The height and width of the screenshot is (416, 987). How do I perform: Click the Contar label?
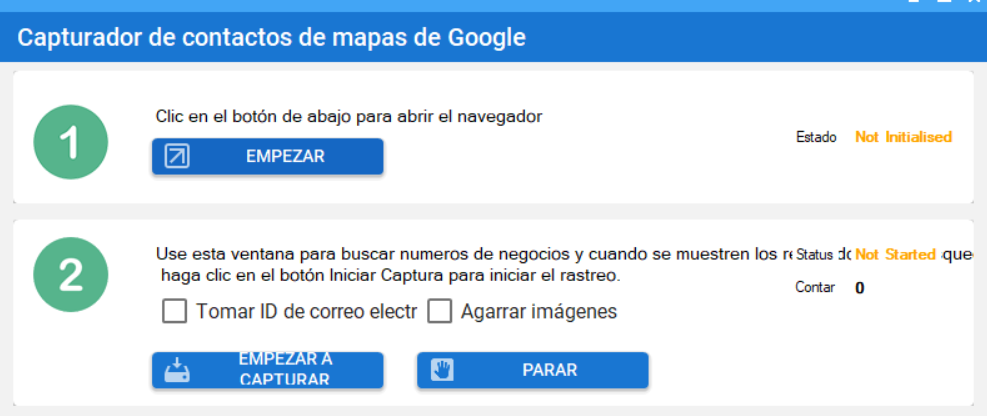(815, 288)
